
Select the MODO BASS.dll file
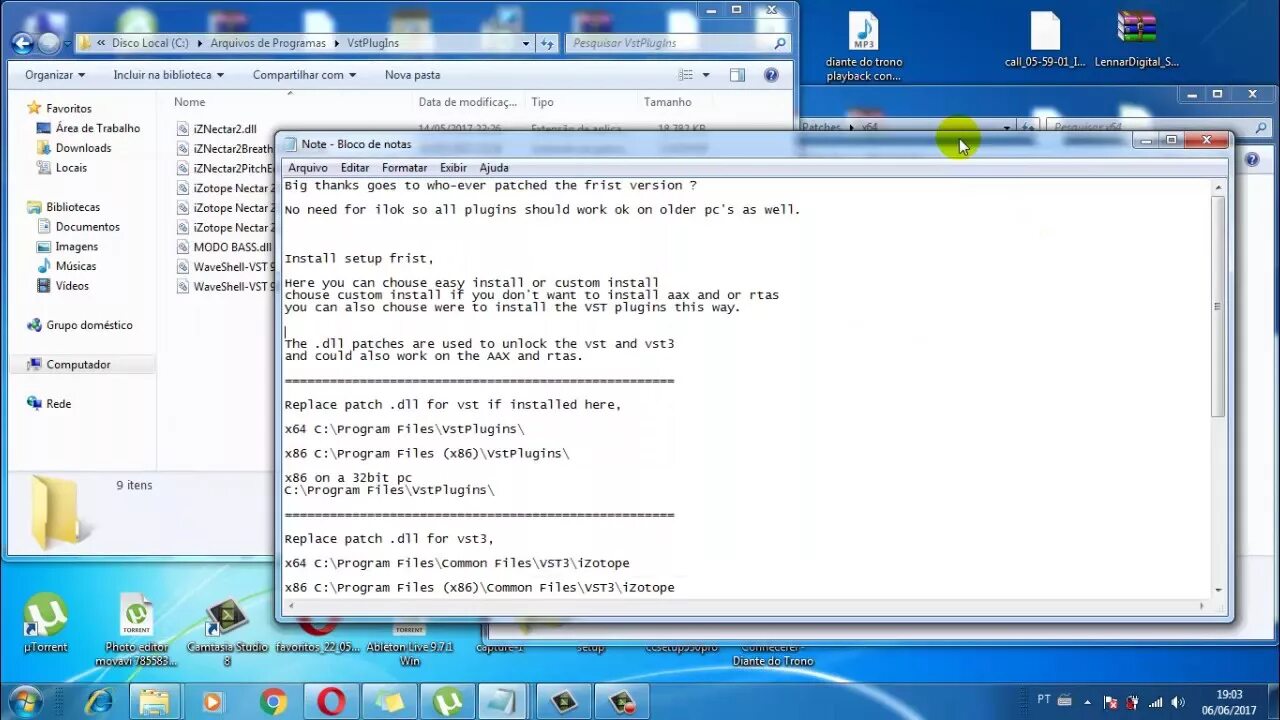pyautogui.click(x=231, y=247)
